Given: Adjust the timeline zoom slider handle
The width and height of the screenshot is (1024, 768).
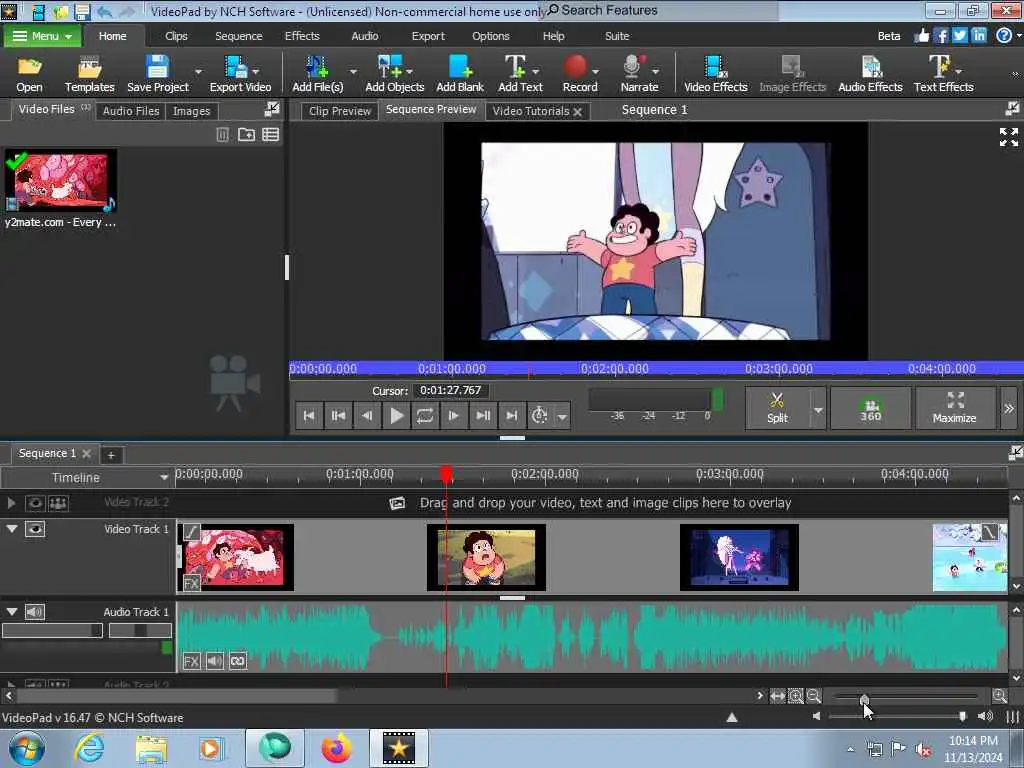Looking at the screenshot, I should coord(864,699).
